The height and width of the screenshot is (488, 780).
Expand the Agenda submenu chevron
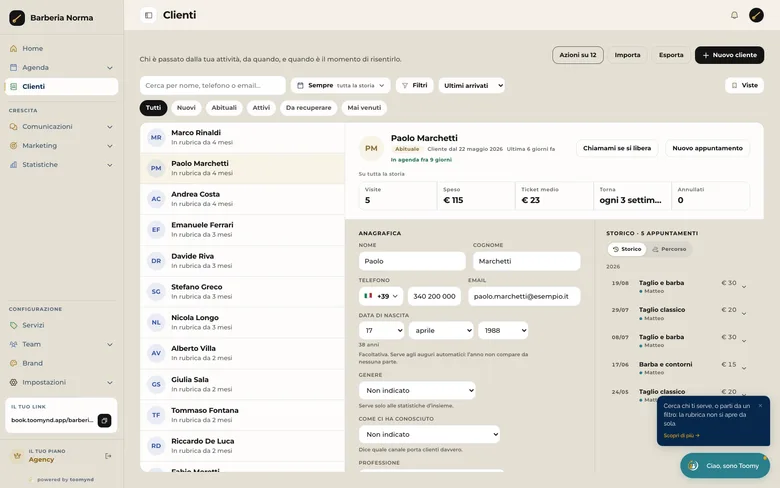point(109,68)
